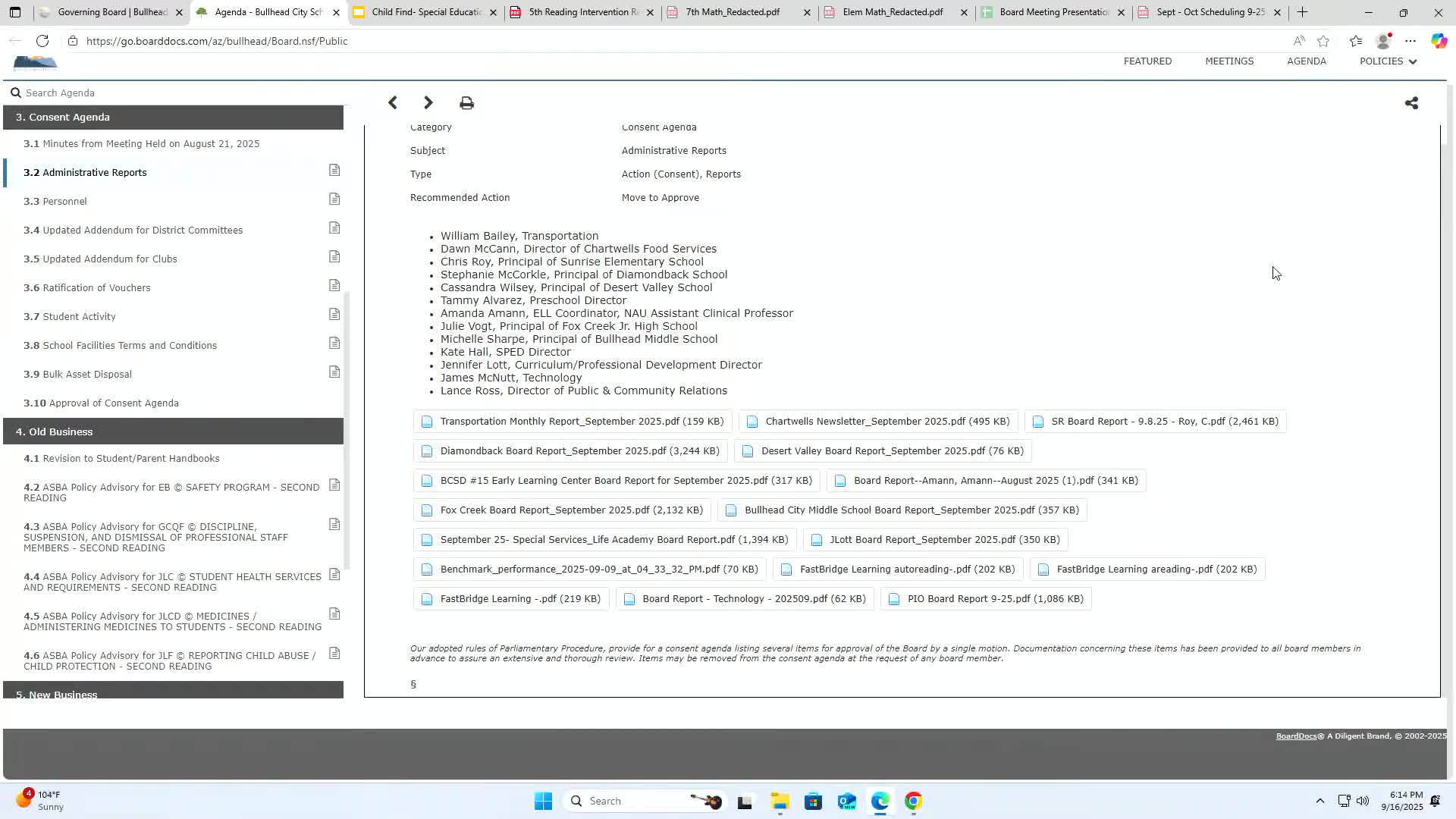1456x819 pixels.
Task: Go to next agenda item arrow
Action: (428, 103)
